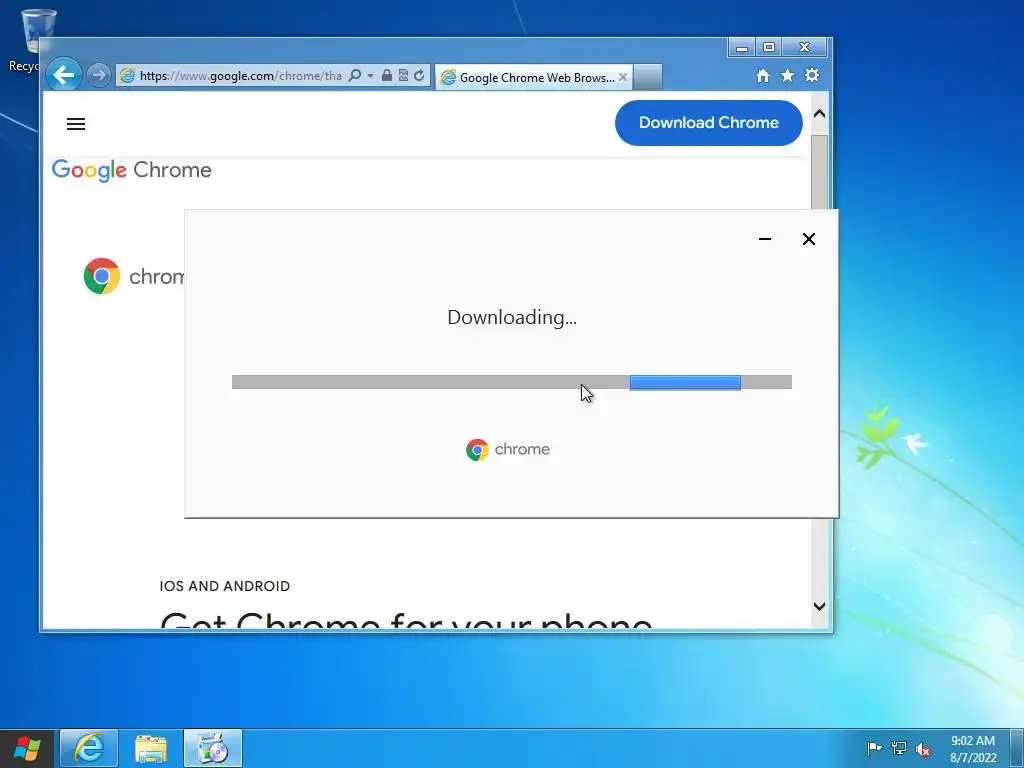Toggle compatibility view icon in address bar

coord(404,76)
